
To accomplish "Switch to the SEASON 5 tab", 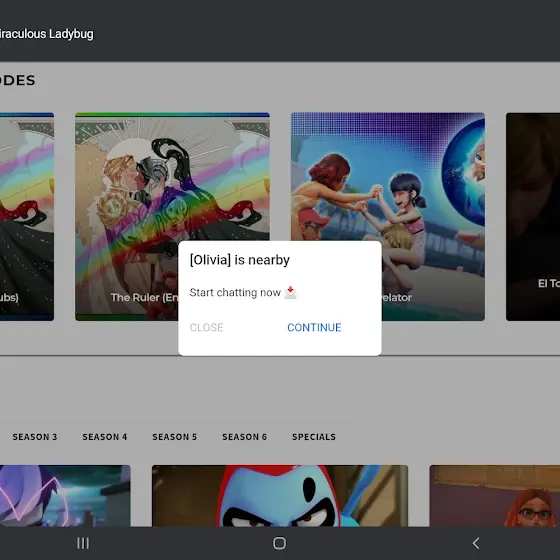I will click(175, 437).
